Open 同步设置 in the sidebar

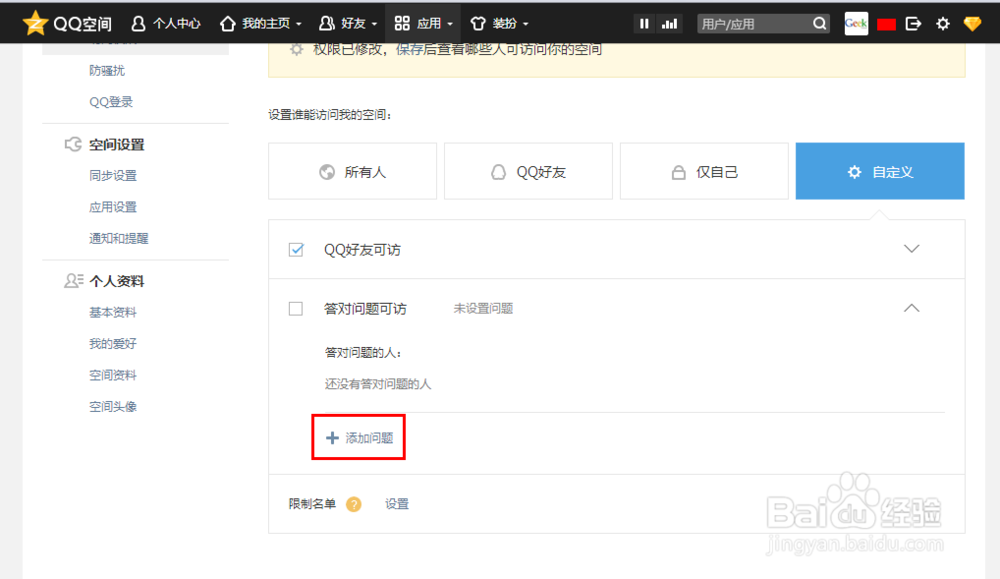(x=113, y=175)
